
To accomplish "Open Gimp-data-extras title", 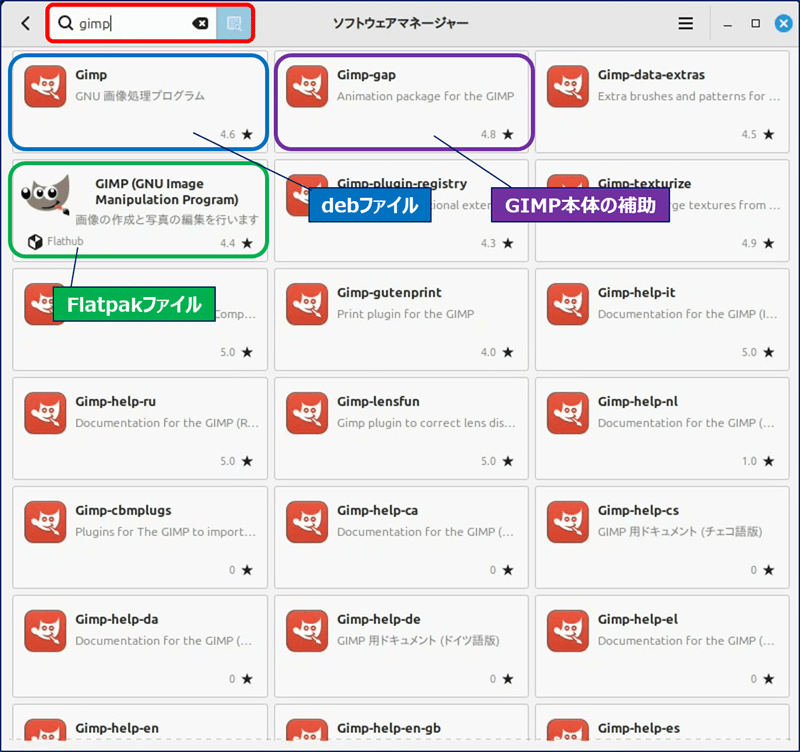I will coord(651,75).
